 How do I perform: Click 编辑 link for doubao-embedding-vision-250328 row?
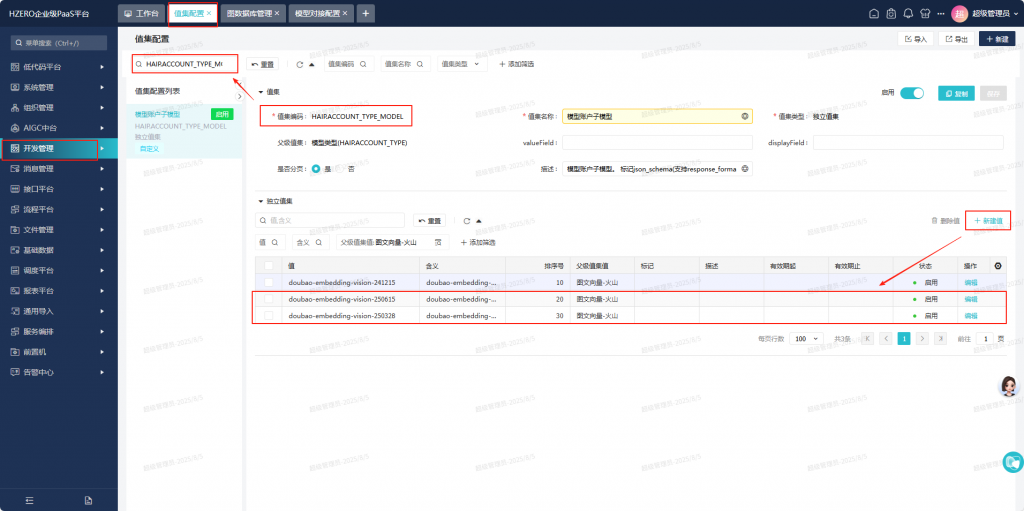970,316
